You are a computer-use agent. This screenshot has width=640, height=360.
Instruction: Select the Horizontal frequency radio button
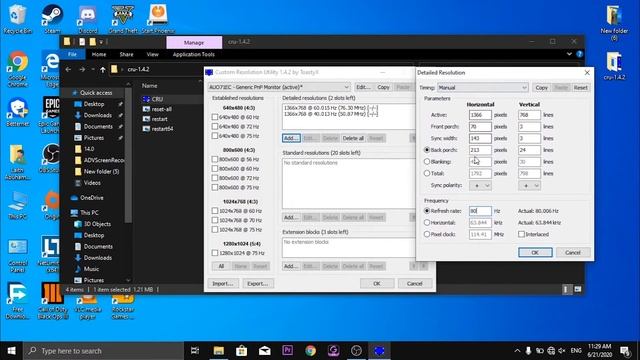(427, 222)
